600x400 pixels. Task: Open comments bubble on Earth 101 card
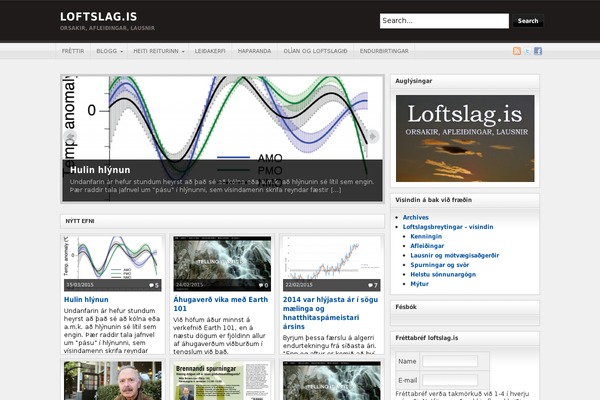pyautogui.click(x=263, y=285)
